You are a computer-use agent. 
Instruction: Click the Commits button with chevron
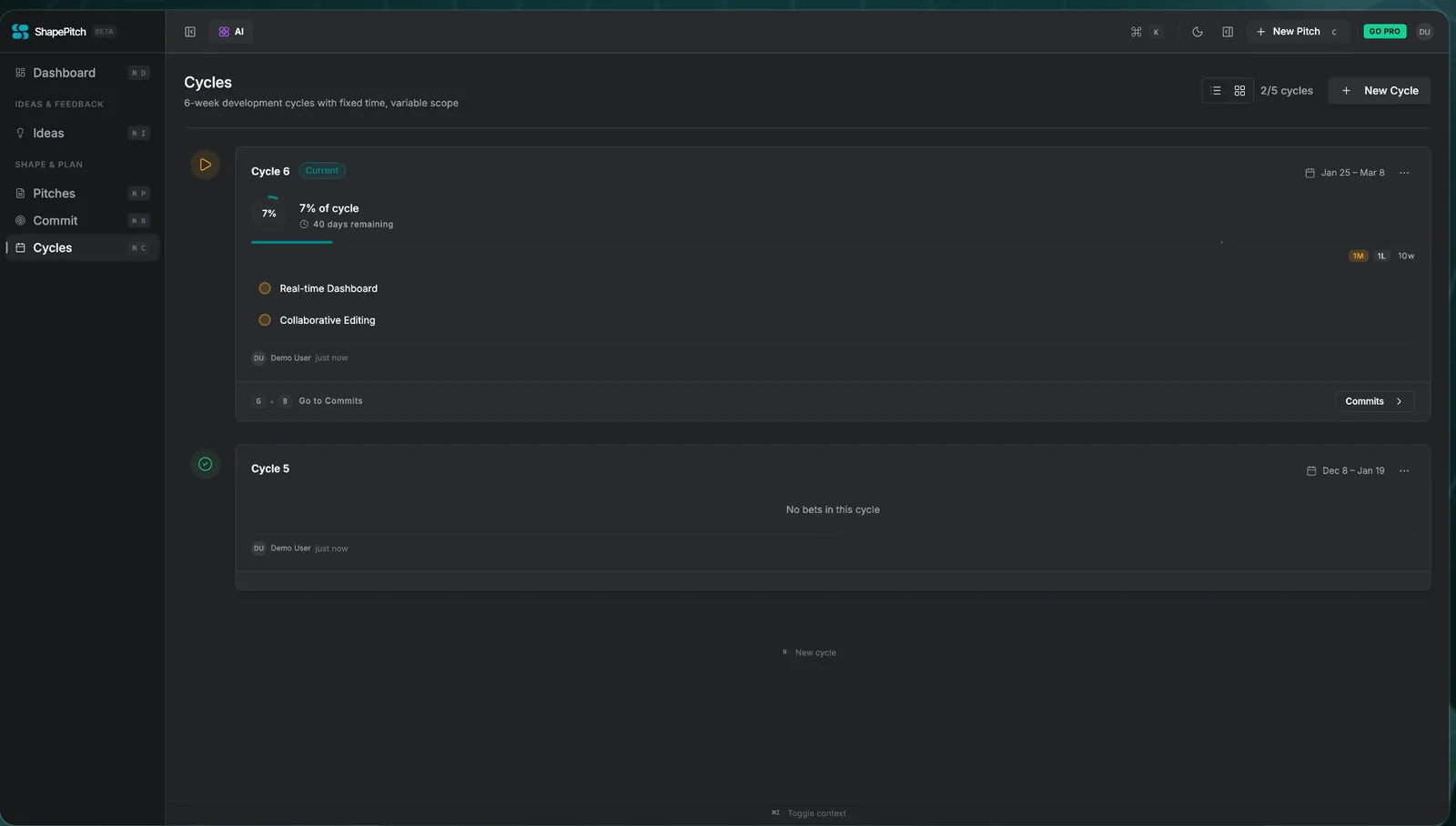1375,401
